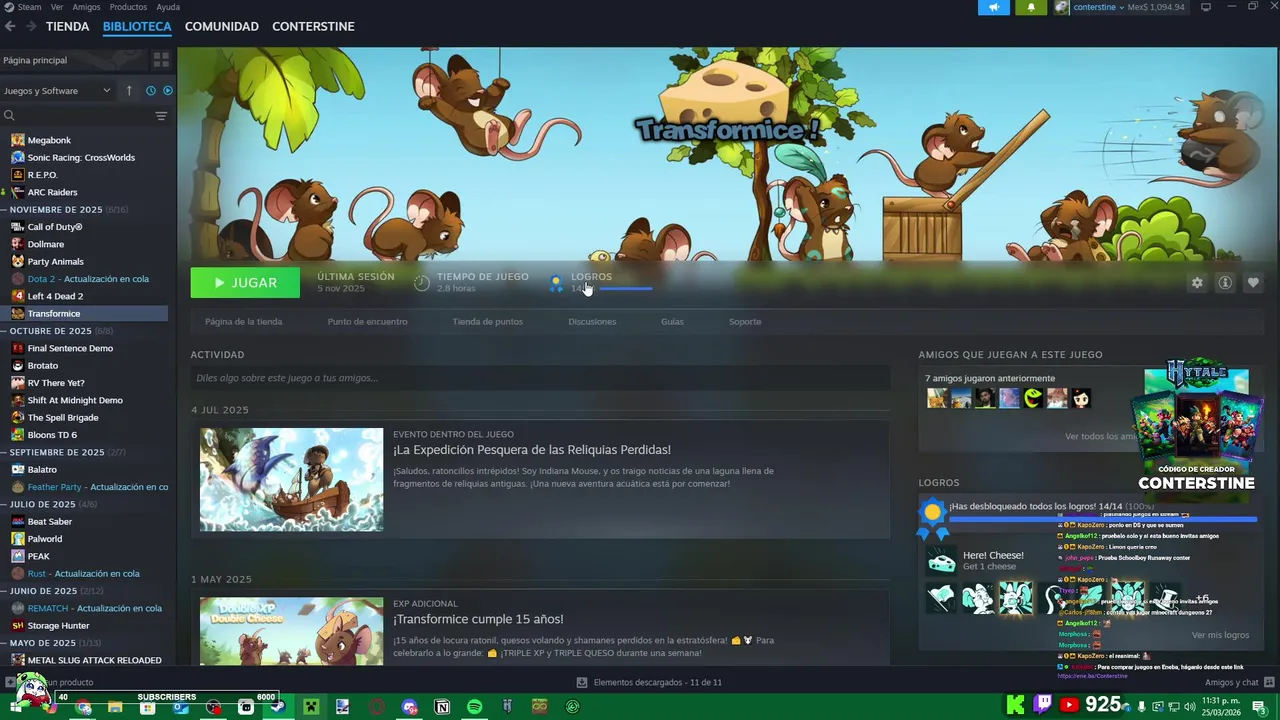Open the game information icon
1280x720 pixels.
pyautogui.click(x=1224, y=283)
